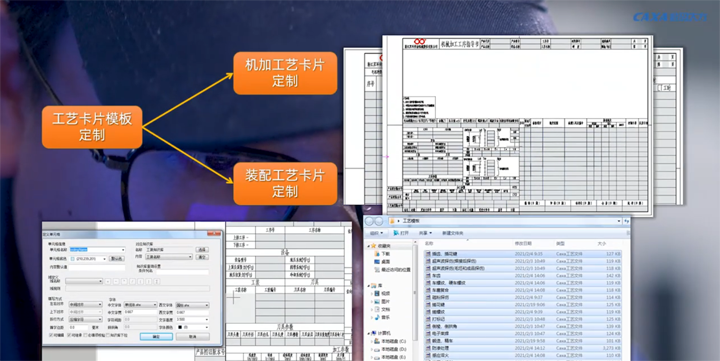Collapse the 收藏夹 tree group

[x=368, y=246]
